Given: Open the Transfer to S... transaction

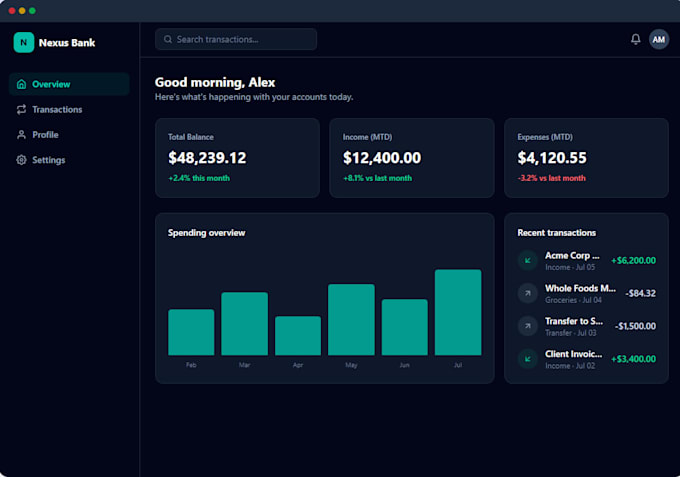Looking at the screenshot, I should [586, 326].
